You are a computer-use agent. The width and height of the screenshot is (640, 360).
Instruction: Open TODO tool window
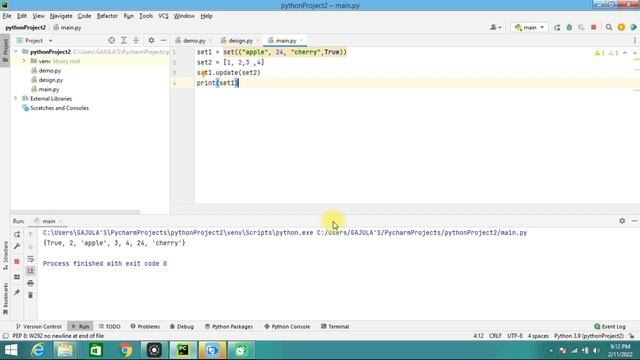click(109, 327)
